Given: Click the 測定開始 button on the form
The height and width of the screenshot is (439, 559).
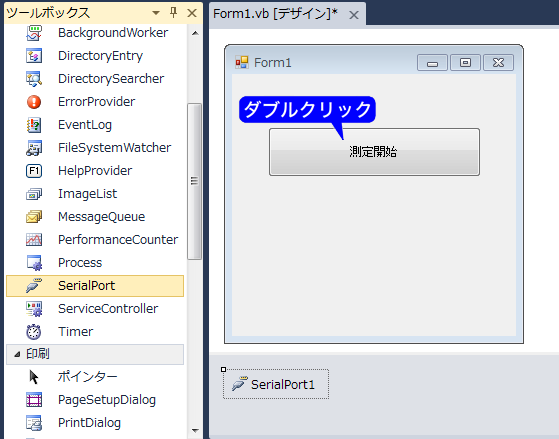Looking at the screenshot, I should coord(374,152).
